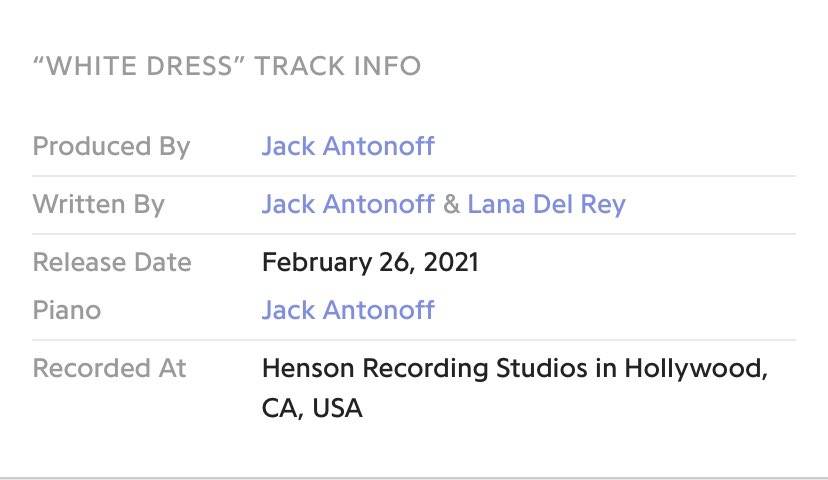
Task: Click "WHITE DRESS" in the heading
Action: (x=139, y=67)
